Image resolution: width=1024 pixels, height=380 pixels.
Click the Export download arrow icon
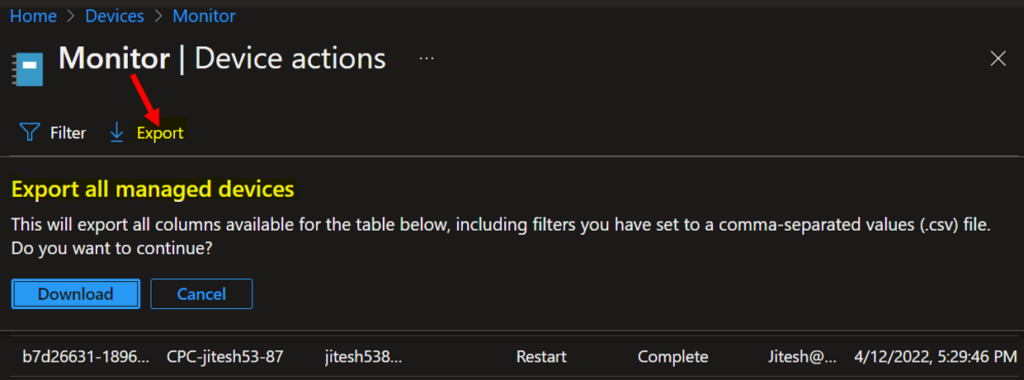coord(117,133)
